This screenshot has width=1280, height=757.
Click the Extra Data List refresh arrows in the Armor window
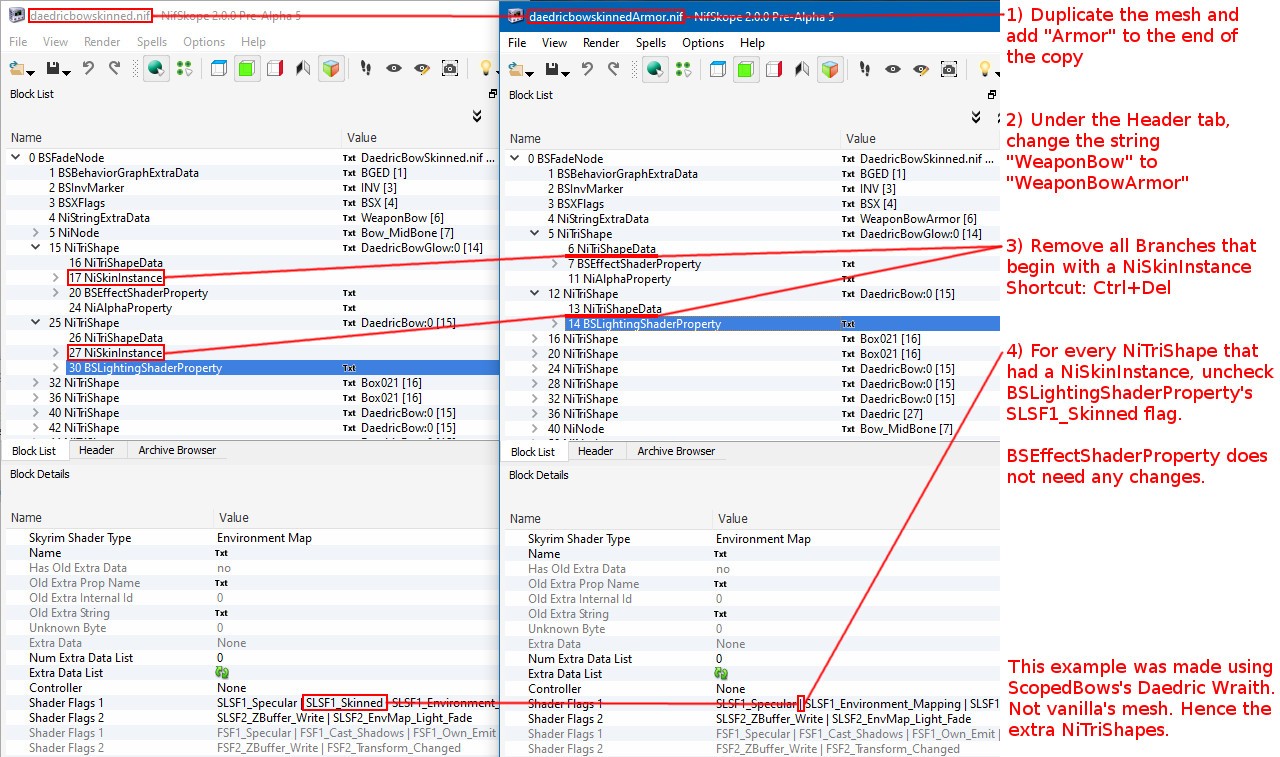coord(723,674)
